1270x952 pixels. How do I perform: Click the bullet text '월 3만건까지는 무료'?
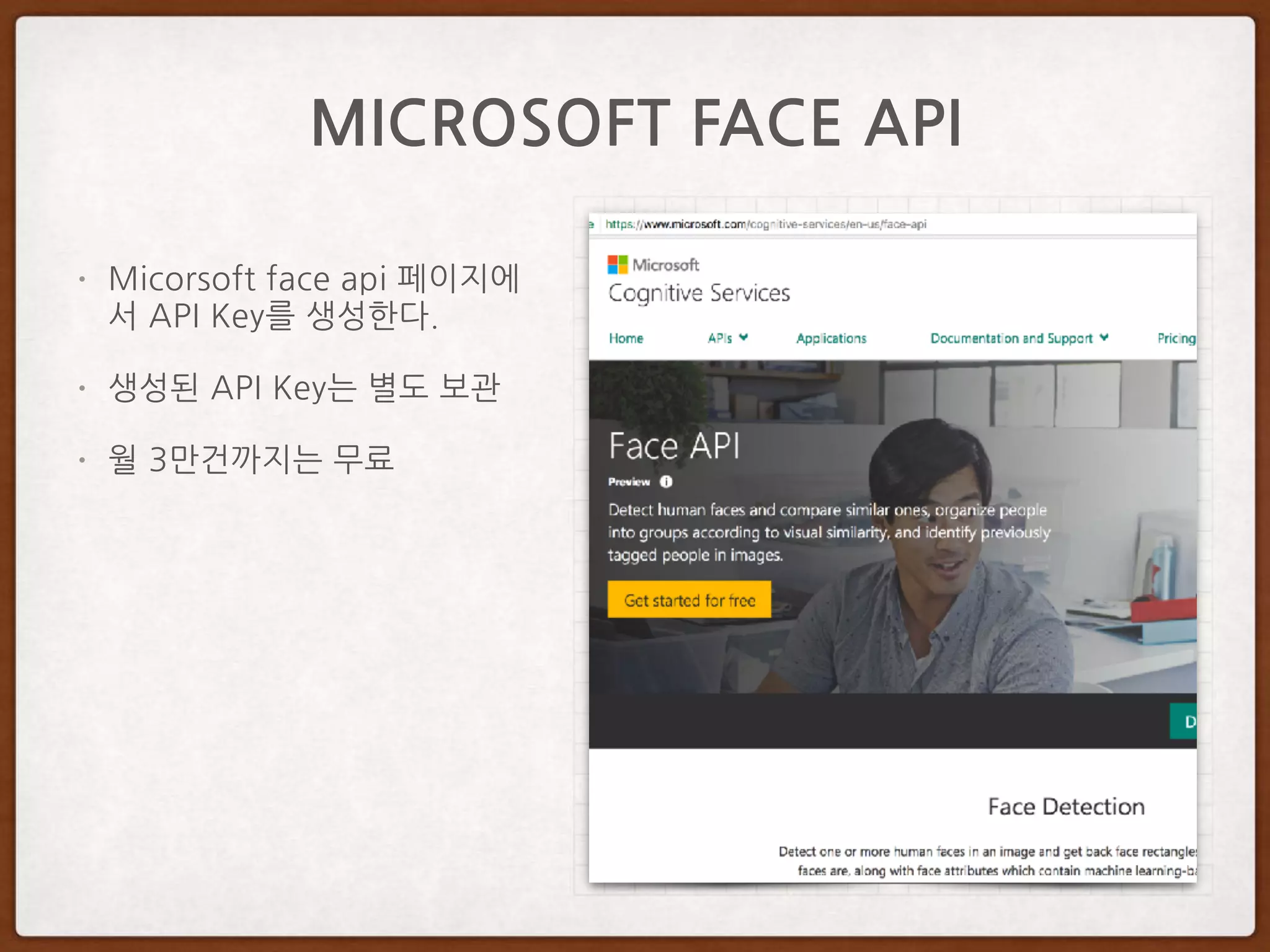click(x=251, y=459)
